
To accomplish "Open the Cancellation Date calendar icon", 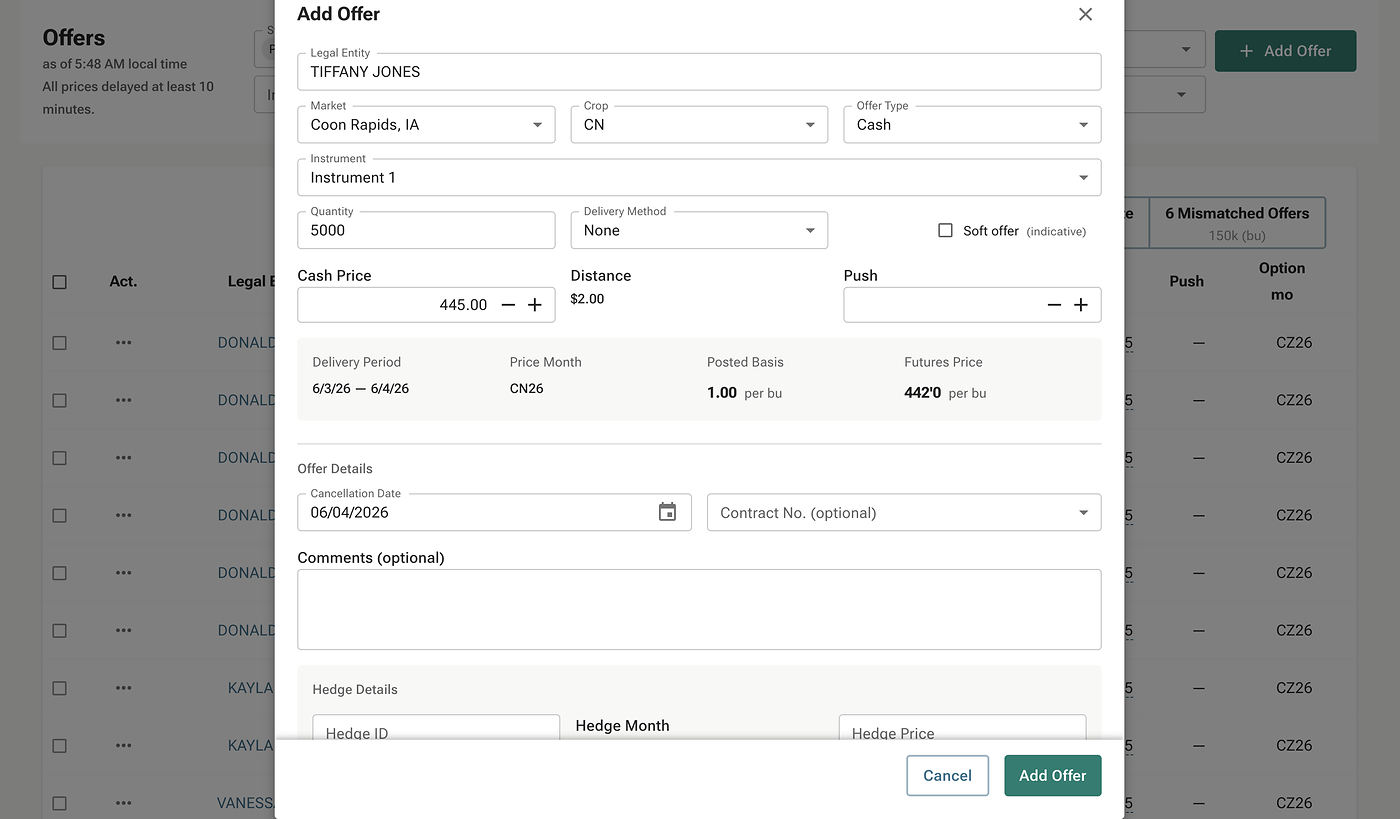I will pyautogui.click(x=667, y=512).
